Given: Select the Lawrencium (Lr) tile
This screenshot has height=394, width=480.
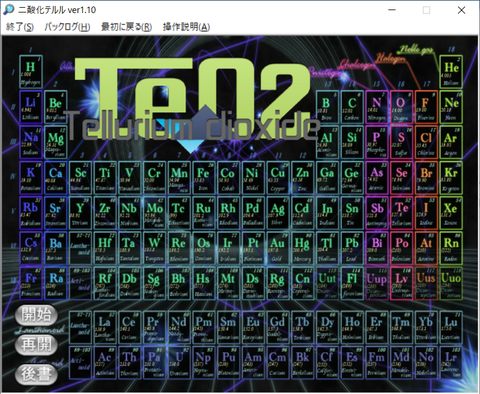Looking at the screenshot, I should (451, 363).
